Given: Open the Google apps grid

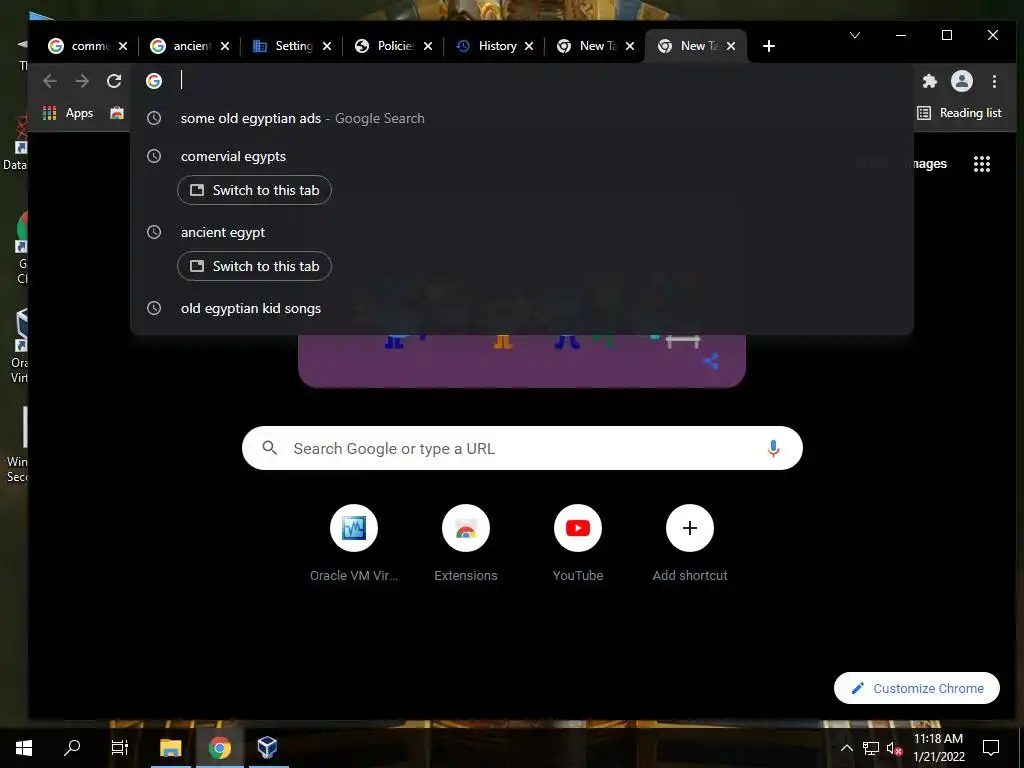Looking at the screenshot, I should (x=982, y=164).
